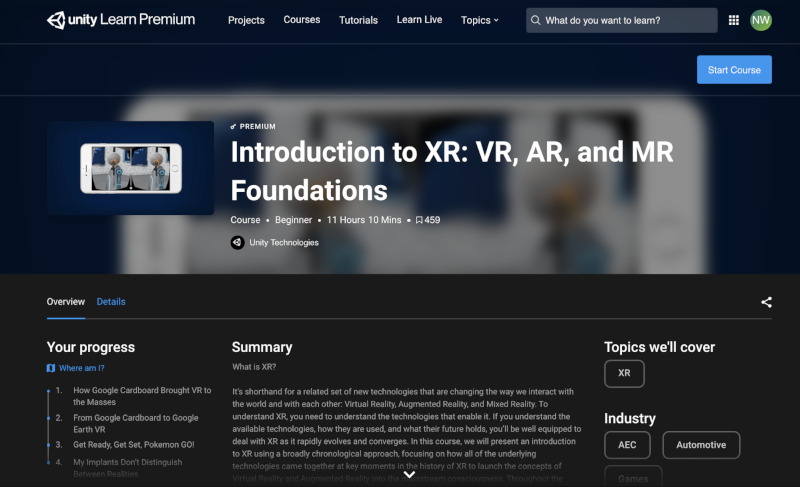Open Tutorials in navigation
Screen dimensions: 800x487
[x=358, y=20]
